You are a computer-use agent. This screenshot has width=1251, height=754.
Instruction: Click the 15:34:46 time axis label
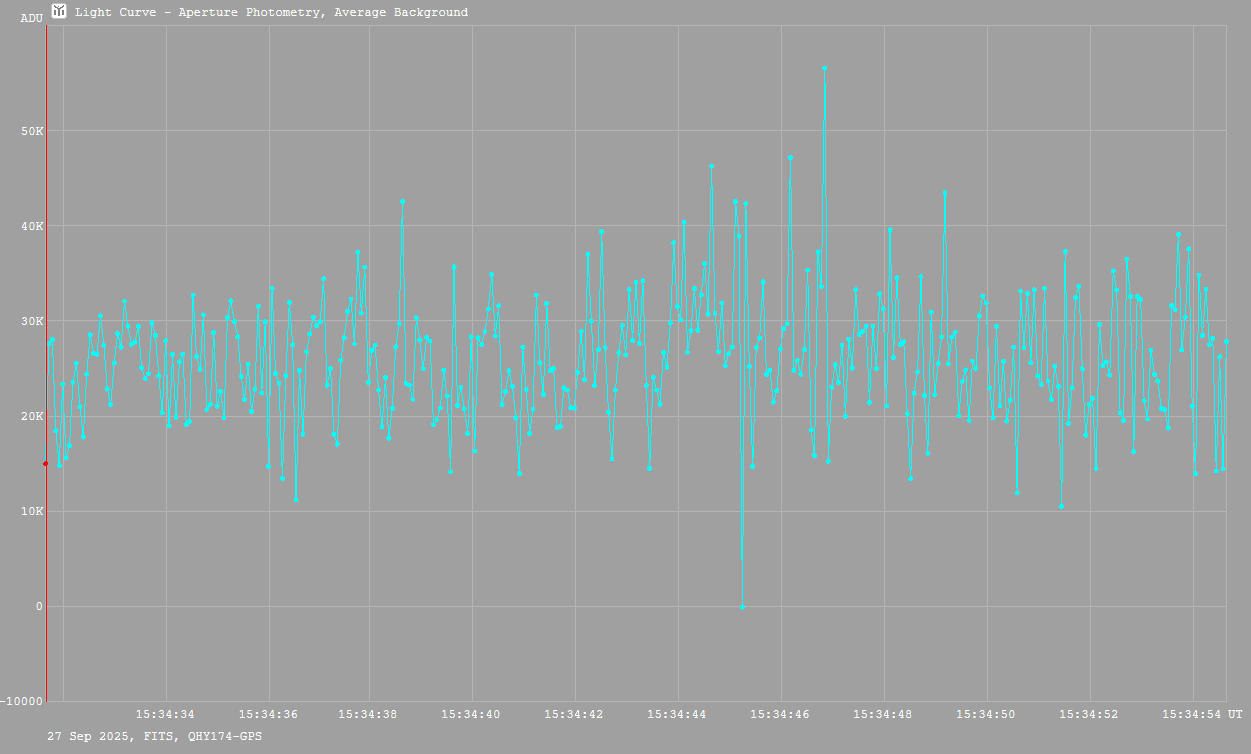pos(780,714)
